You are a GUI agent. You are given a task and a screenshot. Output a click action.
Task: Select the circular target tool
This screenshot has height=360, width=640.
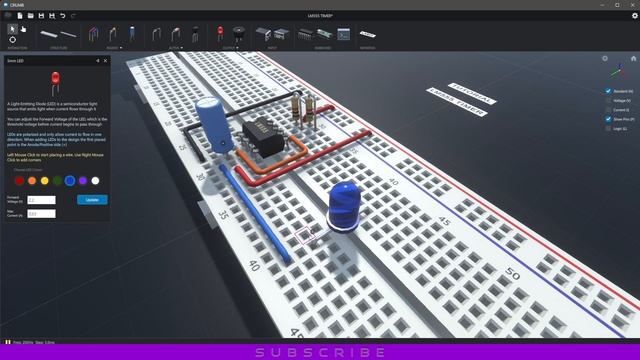(x=13, y=40)
